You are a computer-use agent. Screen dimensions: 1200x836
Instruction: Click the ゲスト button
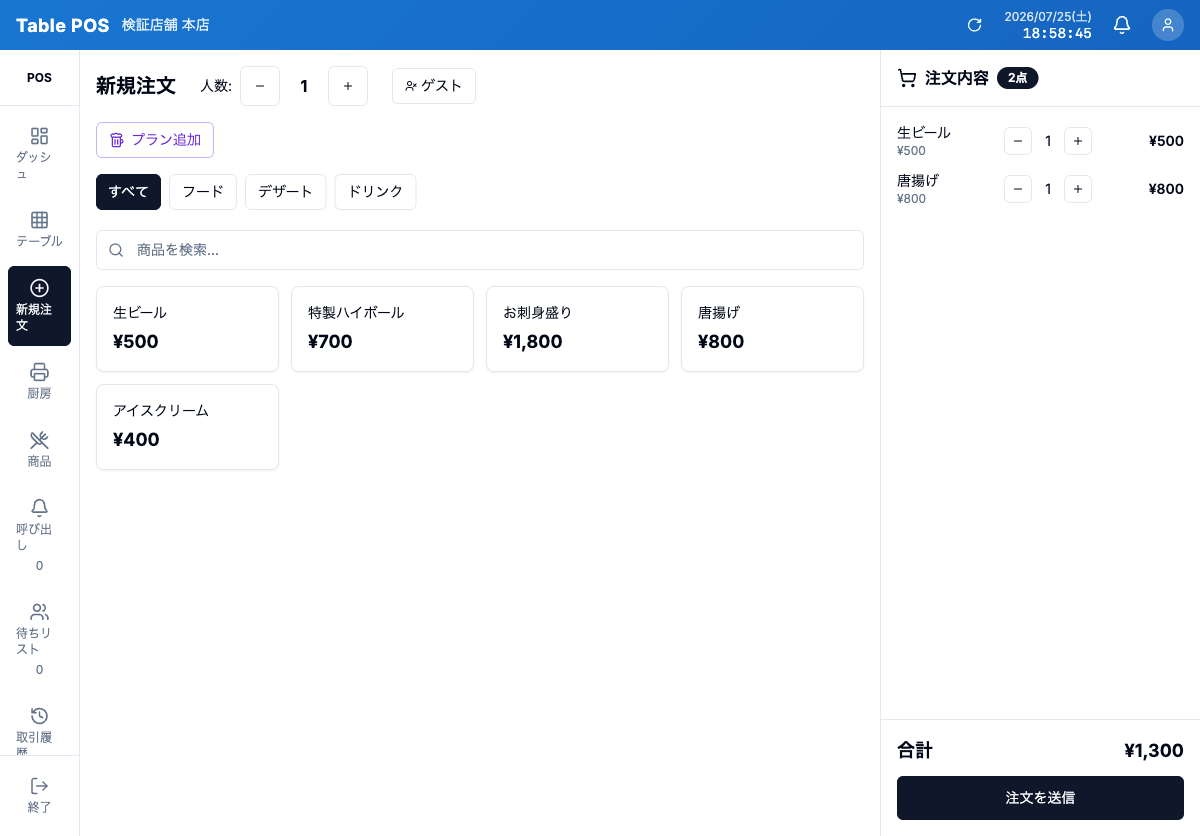coord(434,86)
